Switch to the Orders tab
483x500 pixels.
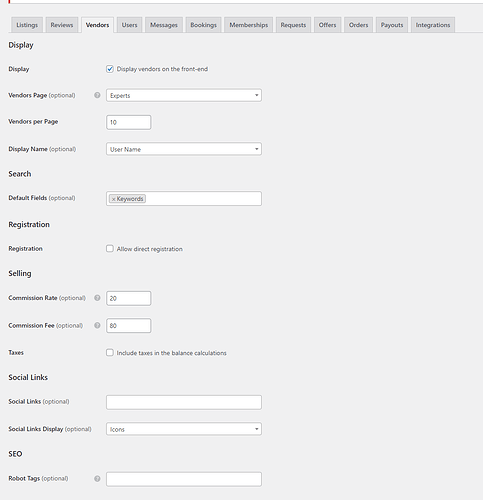[359, 25]
